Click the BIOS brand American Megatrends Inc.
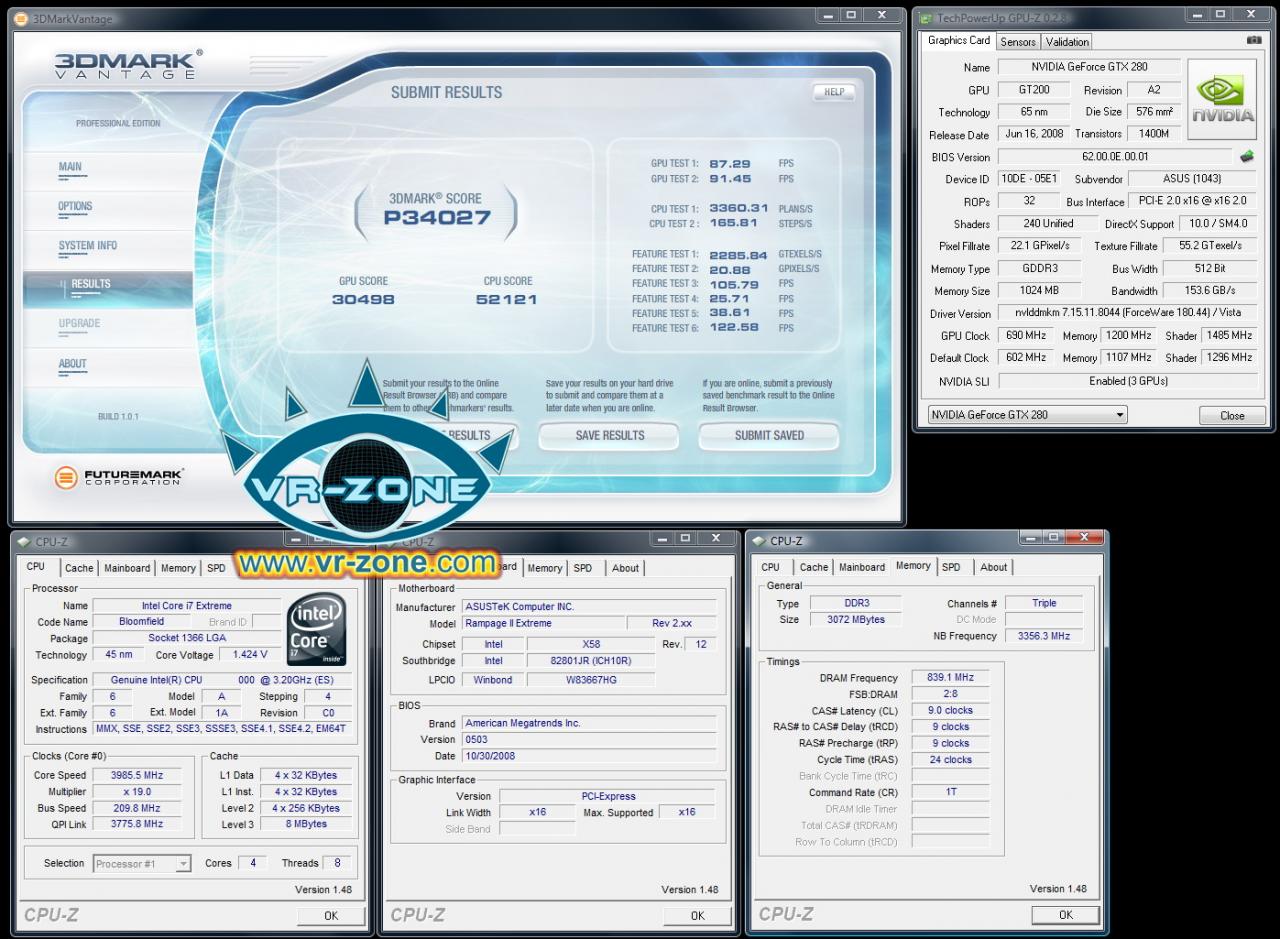 (x=589, y=723)
